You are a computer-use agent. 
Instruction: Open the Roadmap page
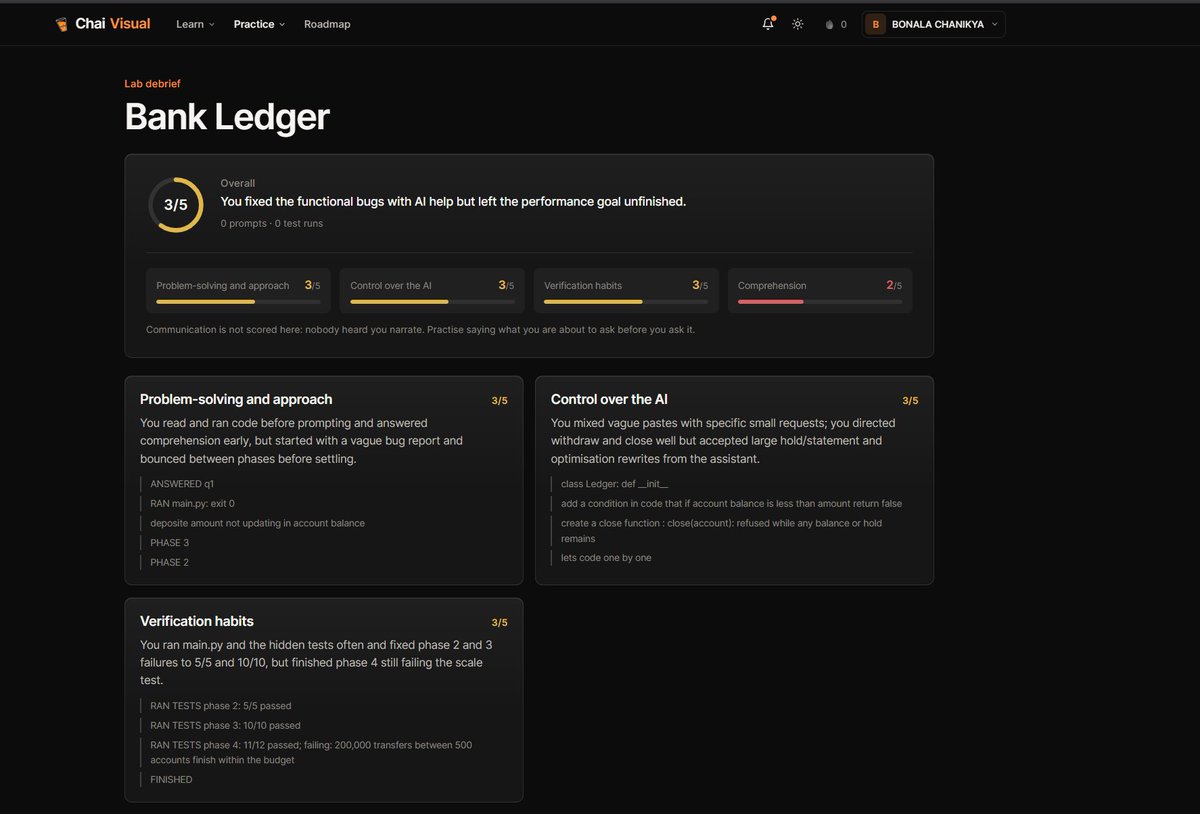tap(327, 24)
